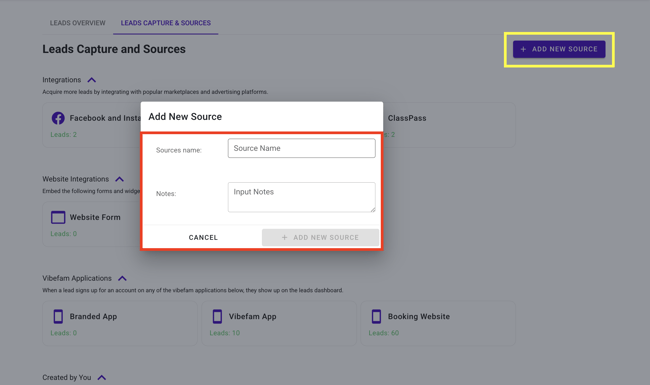The width and height of the screenshot is (650, 385).
Task: Click the Website Form Leads: 0 text
Action: pos(63,234)
